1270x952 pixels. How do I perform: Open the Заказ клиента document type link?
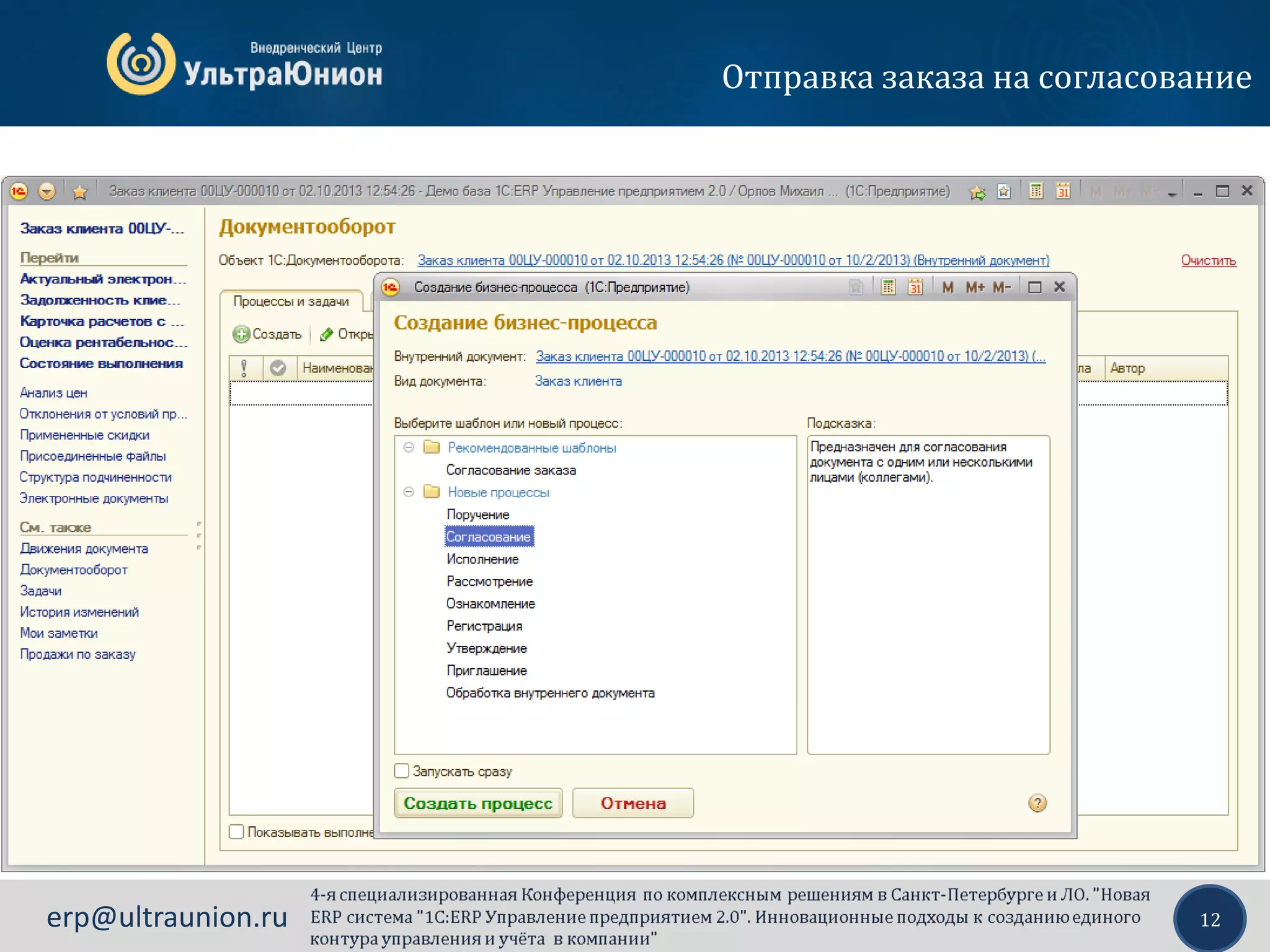pos(578,381)
